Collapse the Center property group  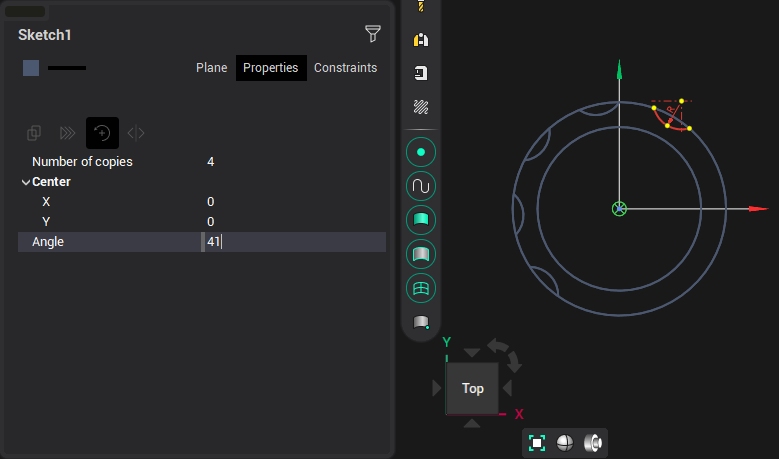[x=26, y=182]
